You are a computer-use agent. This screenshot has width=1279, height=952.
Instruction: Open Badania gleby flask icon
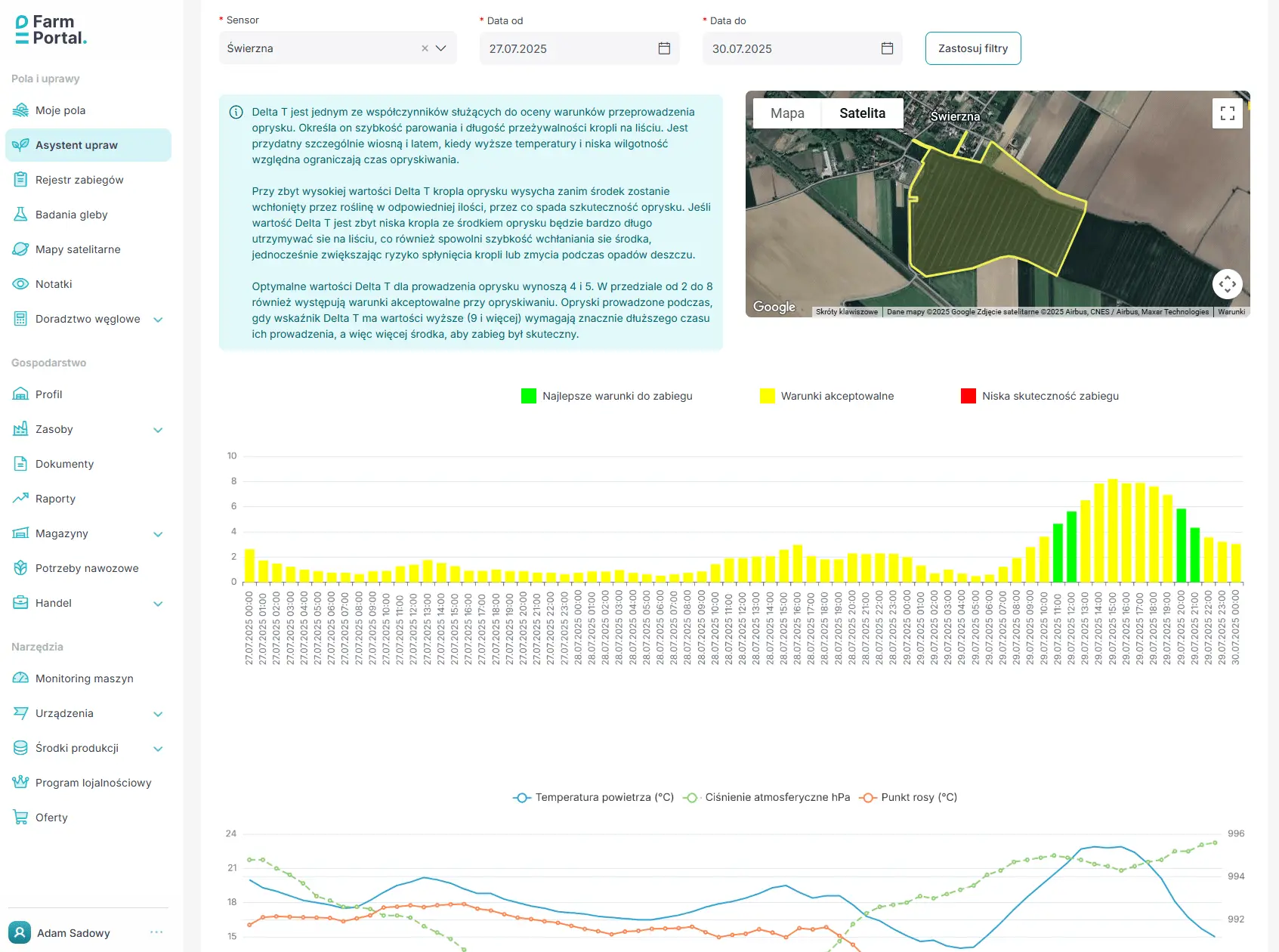pos(20,215)
